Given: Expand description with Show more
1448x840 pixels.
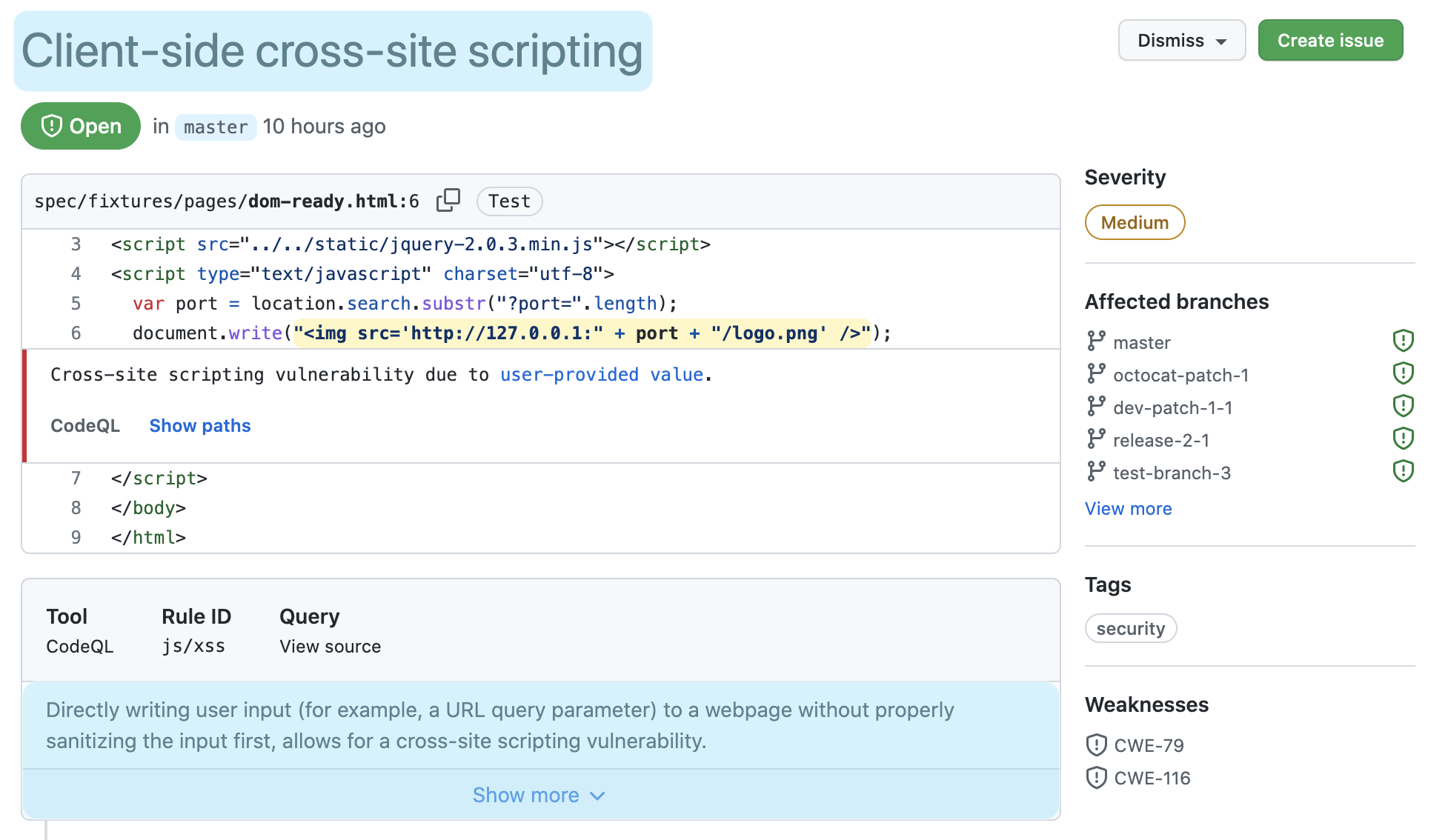Looking at the screenshot, I should tap(539, 795).
